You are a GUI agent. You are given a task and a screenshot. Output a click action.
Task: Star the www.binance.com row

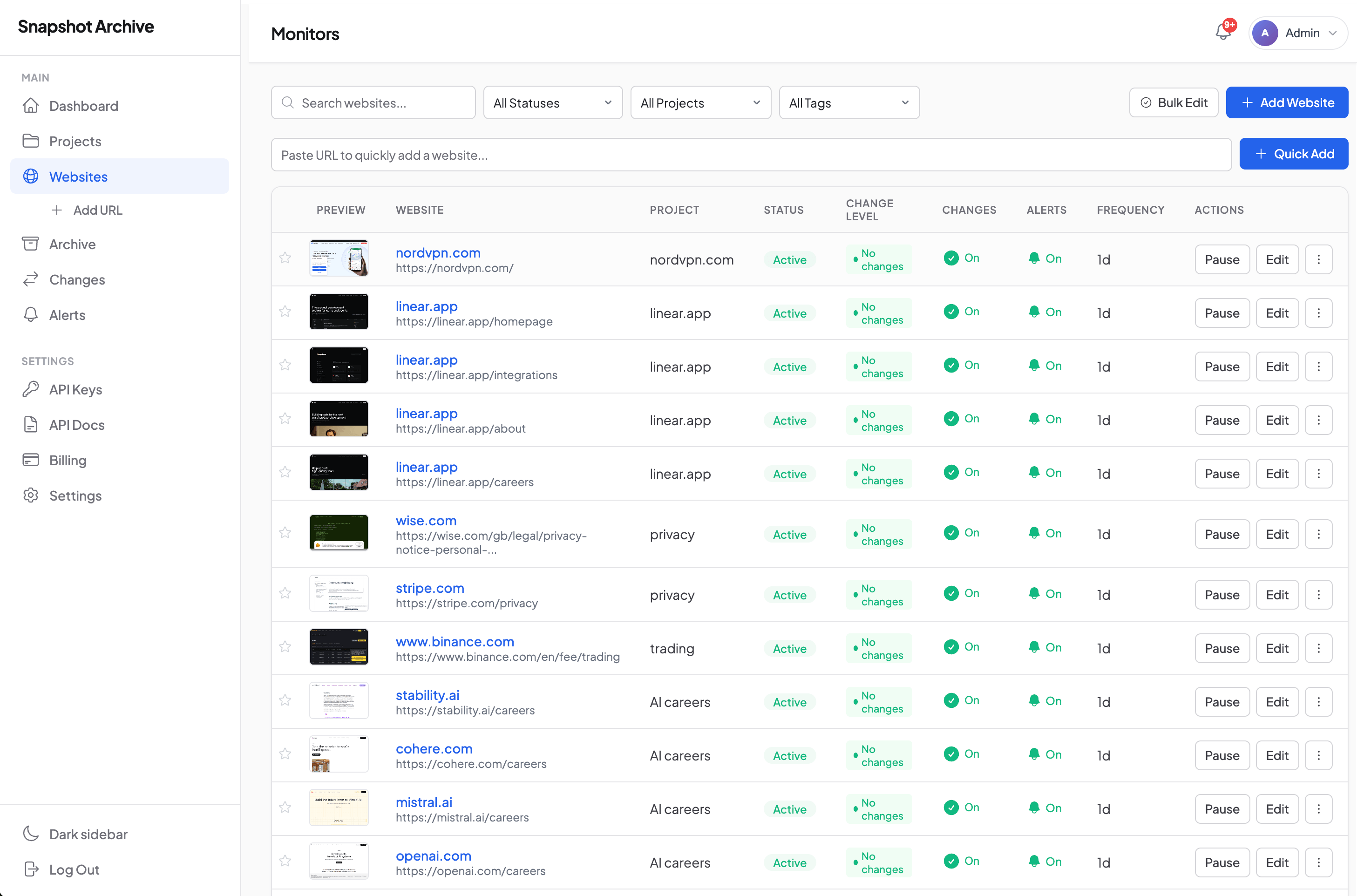[x=285, y=647]
